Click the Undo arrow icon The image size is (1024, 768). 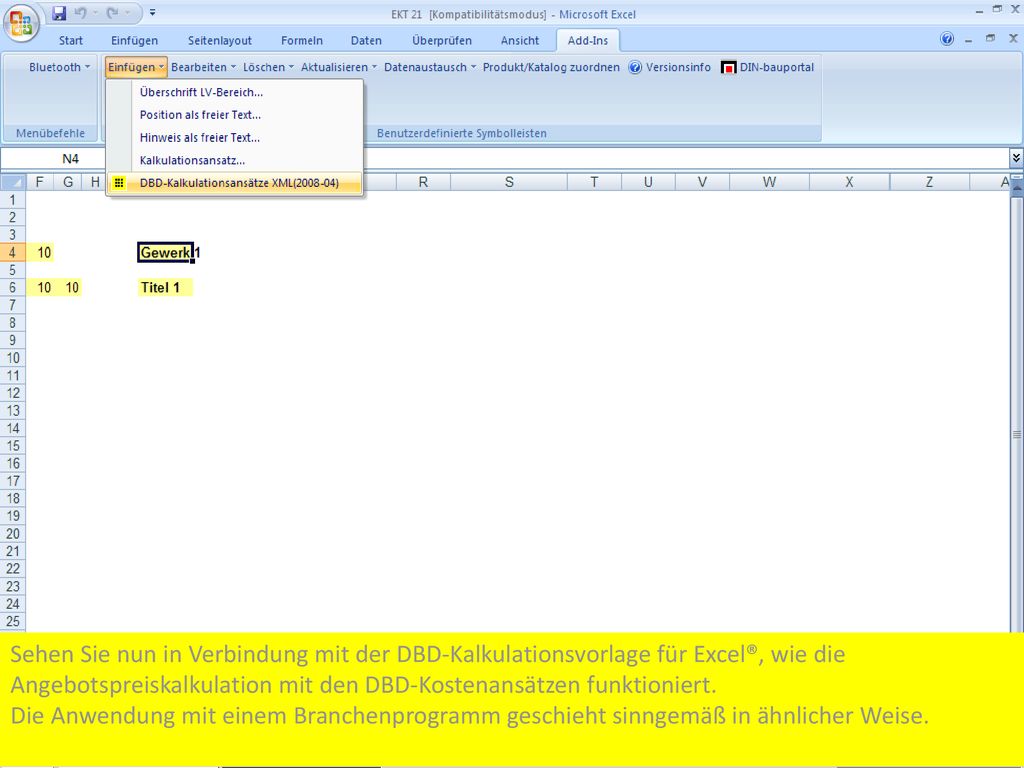80,12
